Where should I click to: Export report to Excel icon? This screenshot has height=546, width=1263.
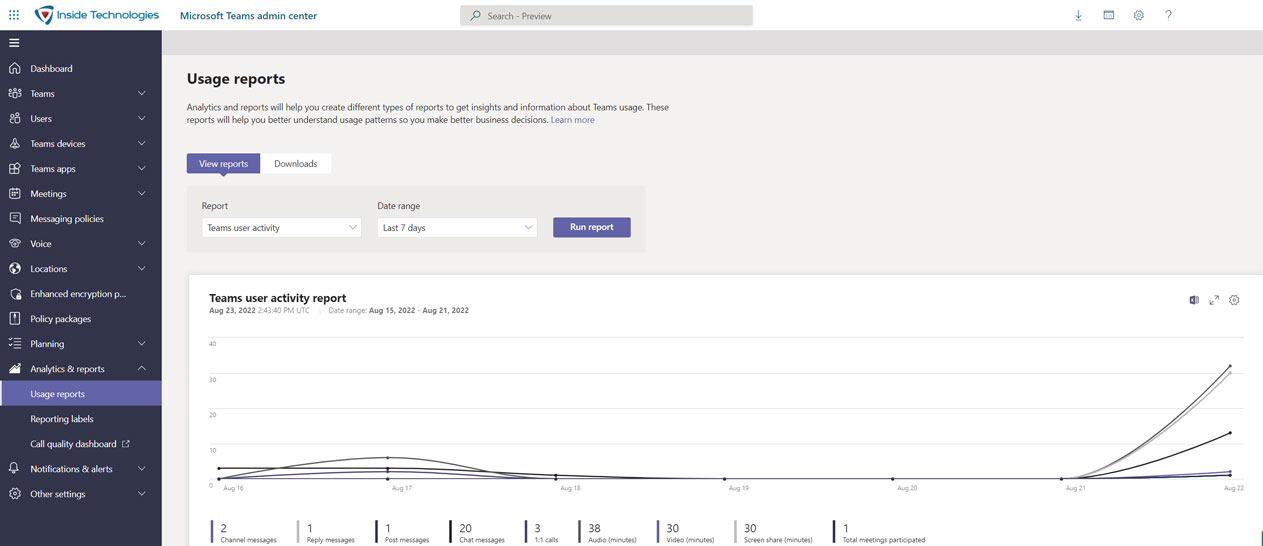[x=1194, y=300]
